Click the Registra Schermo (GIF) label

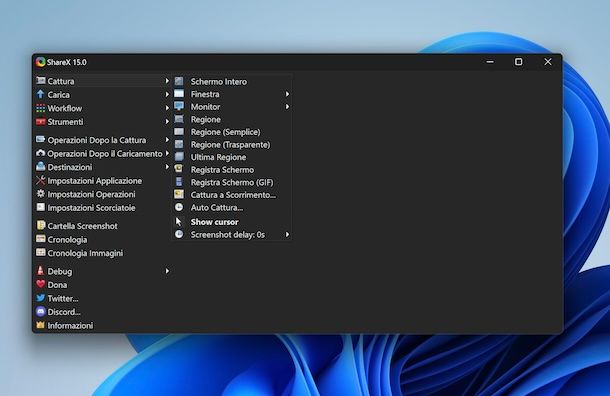[x=232, y=182]
